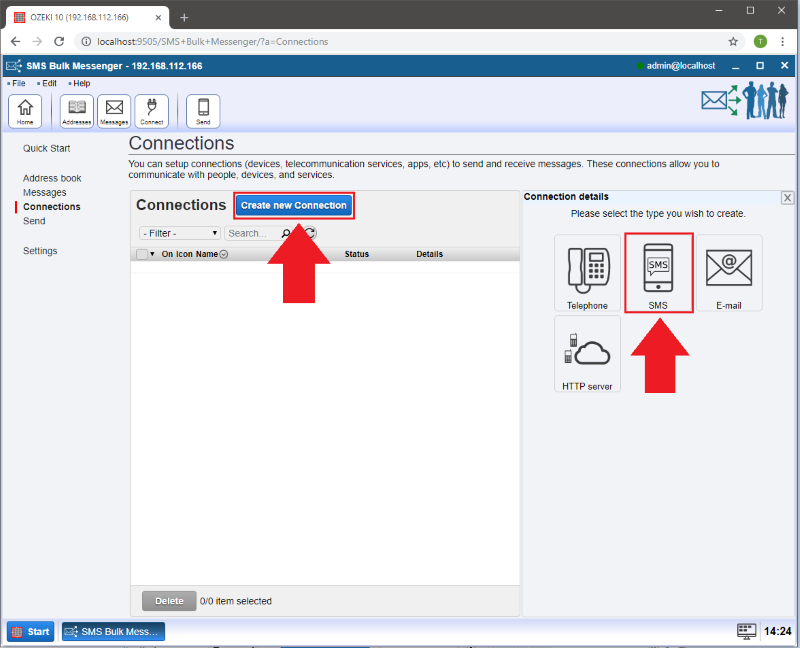Screen dimensions: 800x648
Task: Click the Connect plug icon
Action: 152,111
